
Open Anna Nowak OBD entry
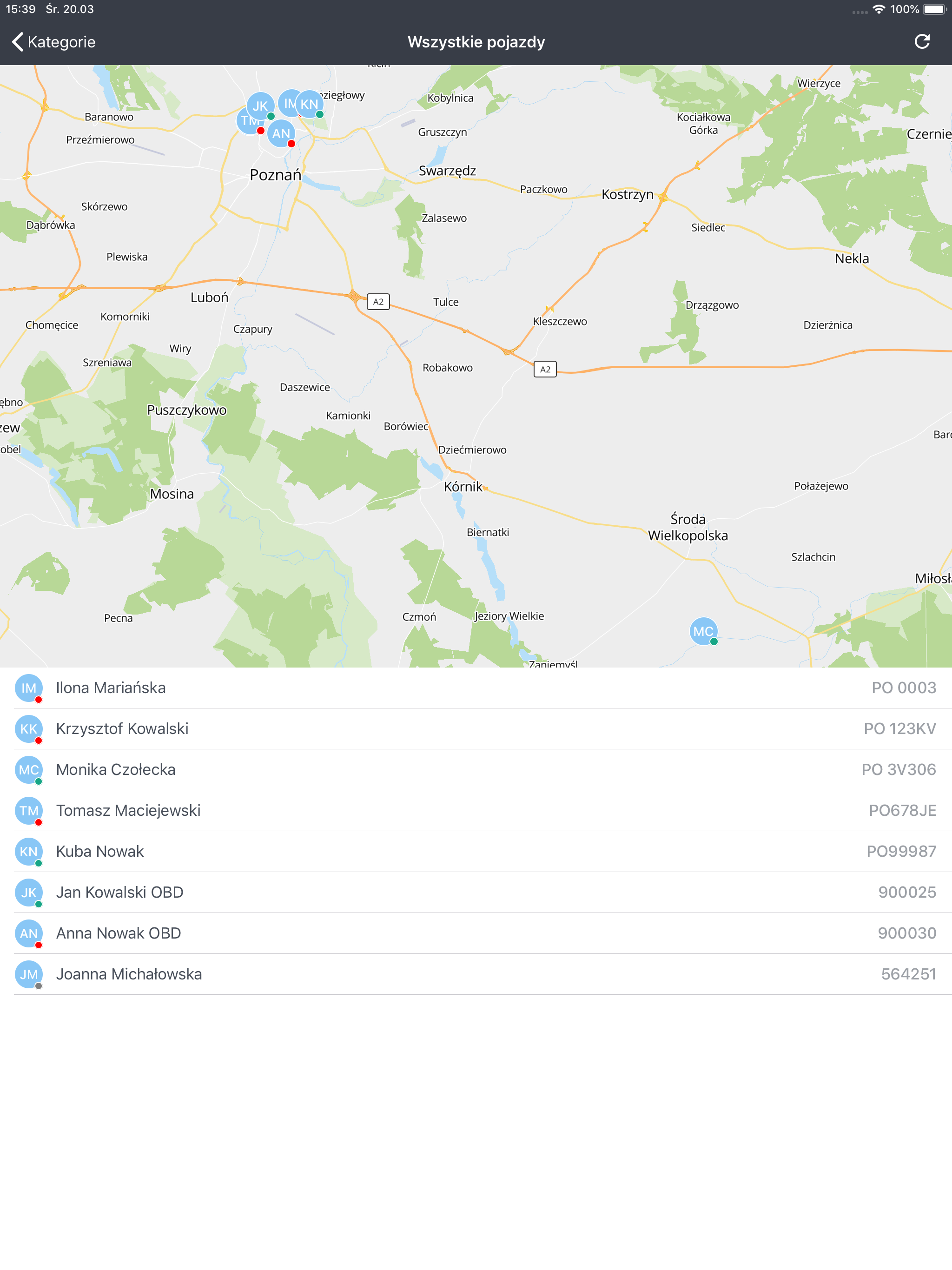(118, 933)
